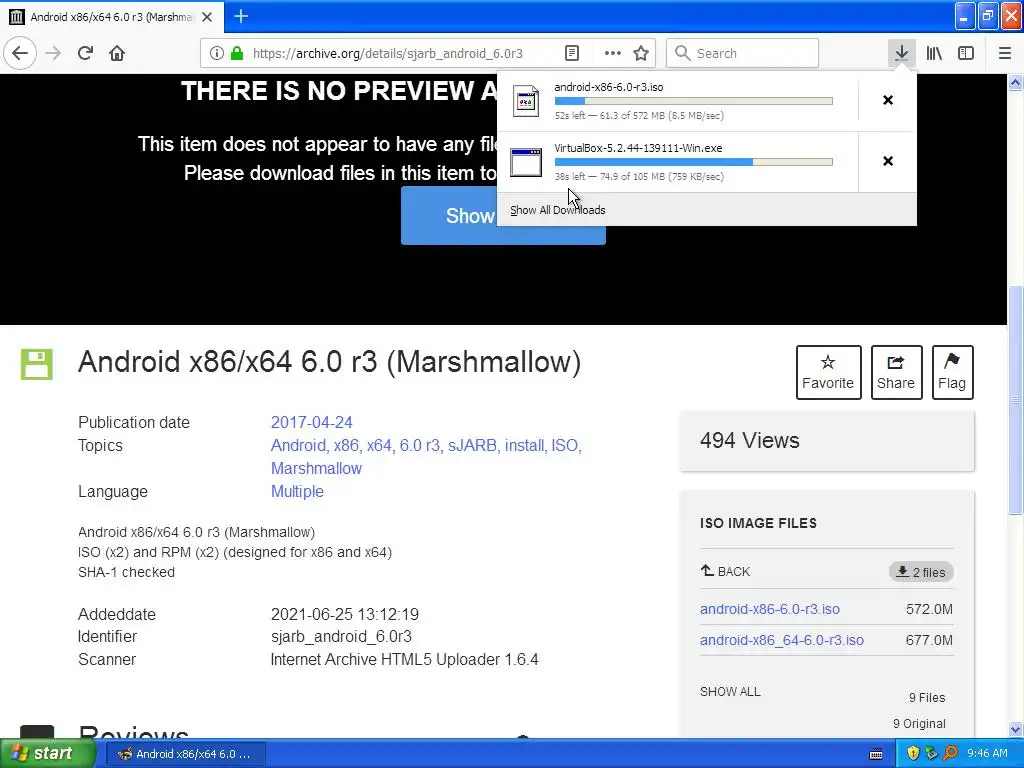Click the network connection tray icon
This screenshot has width=1024, height=768.
pyautogui.click(x=931, y=754)
